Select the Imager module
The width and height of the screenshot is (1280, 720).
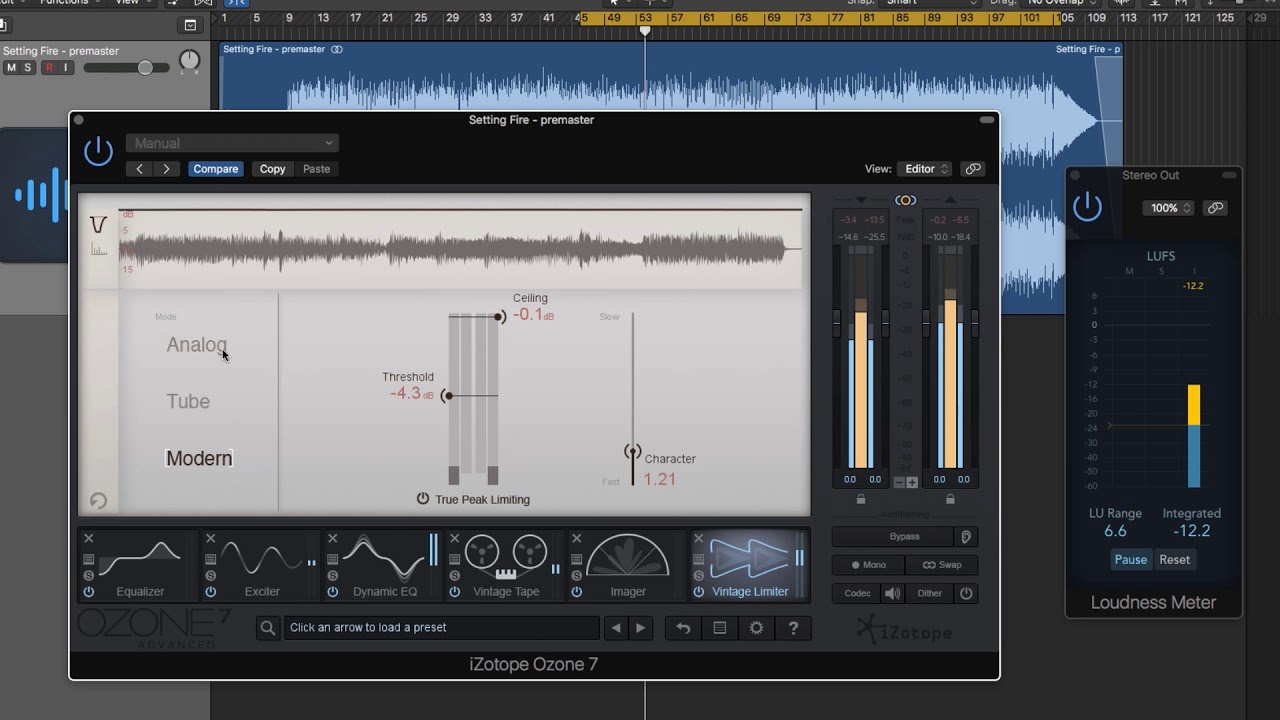pos(628,564)
